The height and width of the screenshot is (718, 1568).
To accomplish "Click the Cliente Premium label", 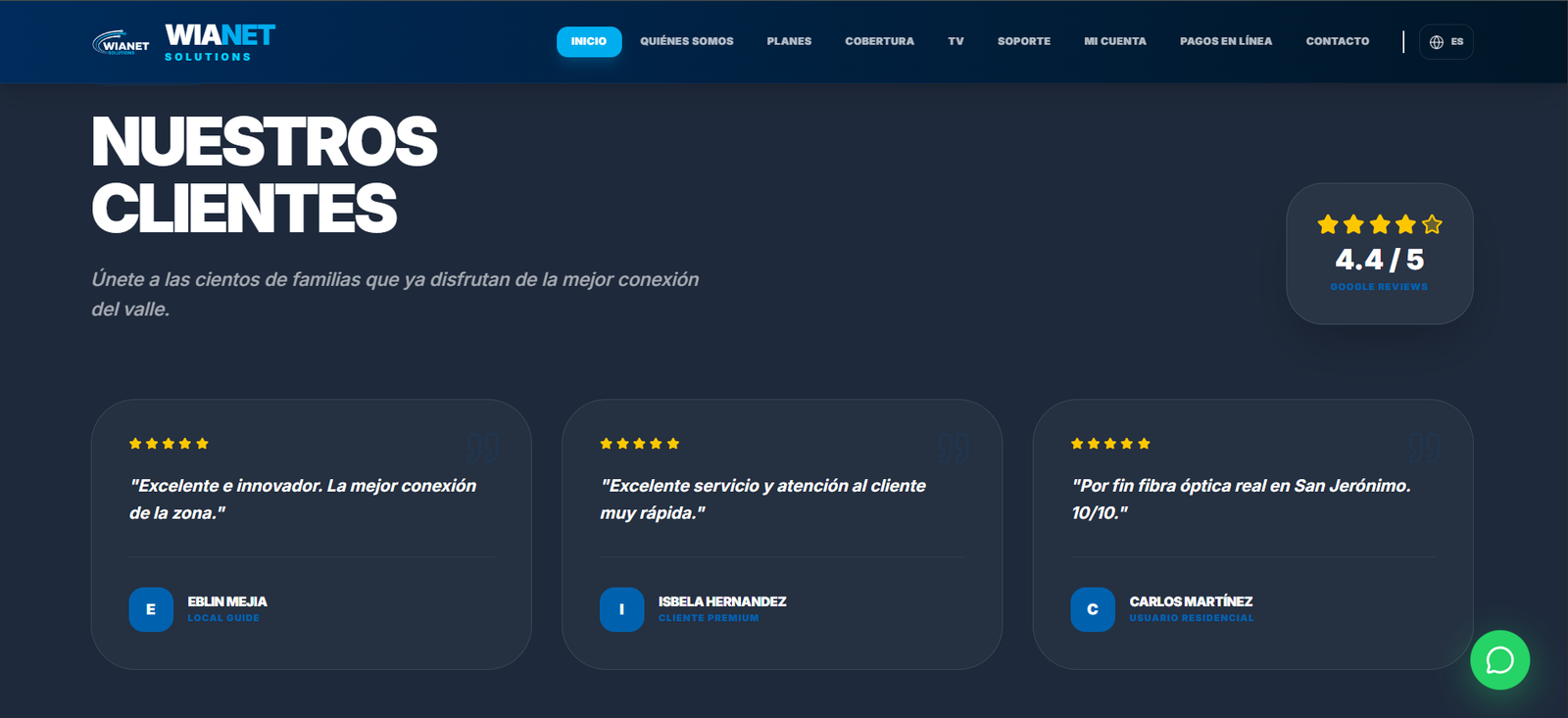I will tap(709, 618).
